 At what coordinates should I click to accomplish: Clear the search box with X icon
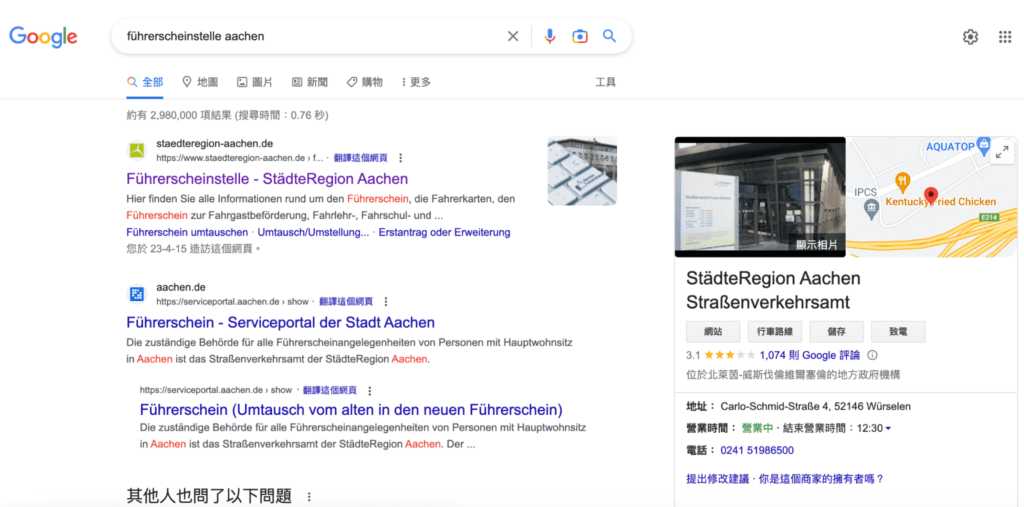click(x=513, y=37)
